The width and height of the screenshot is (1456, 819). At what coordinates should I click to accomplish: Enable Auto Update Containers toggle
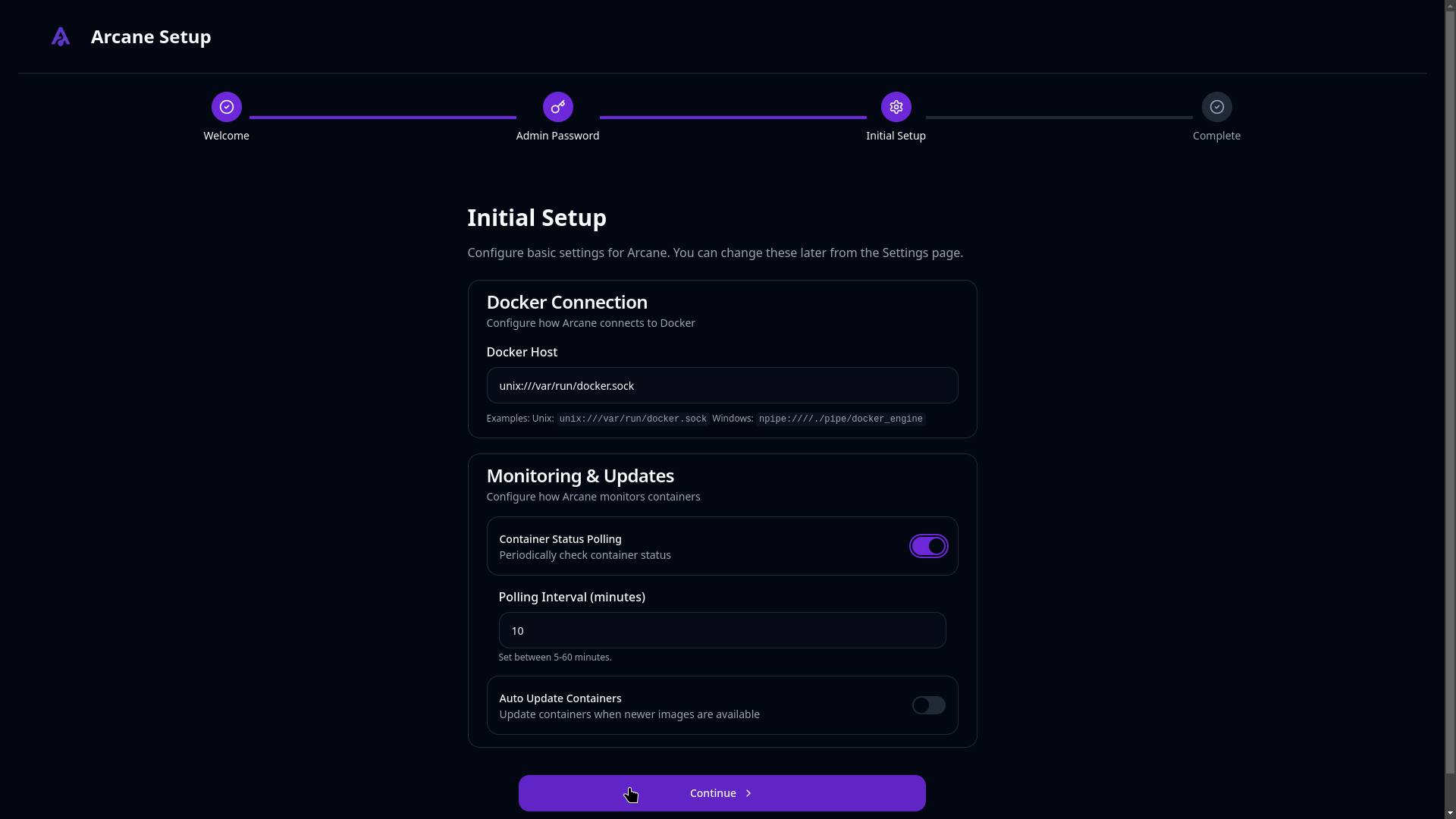click(929, 705)
